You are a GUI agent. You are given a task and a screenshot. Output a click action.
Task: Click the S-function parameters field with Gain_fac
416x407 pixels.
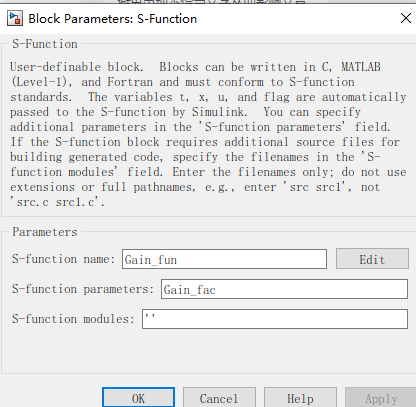click(x=284, y=289)
